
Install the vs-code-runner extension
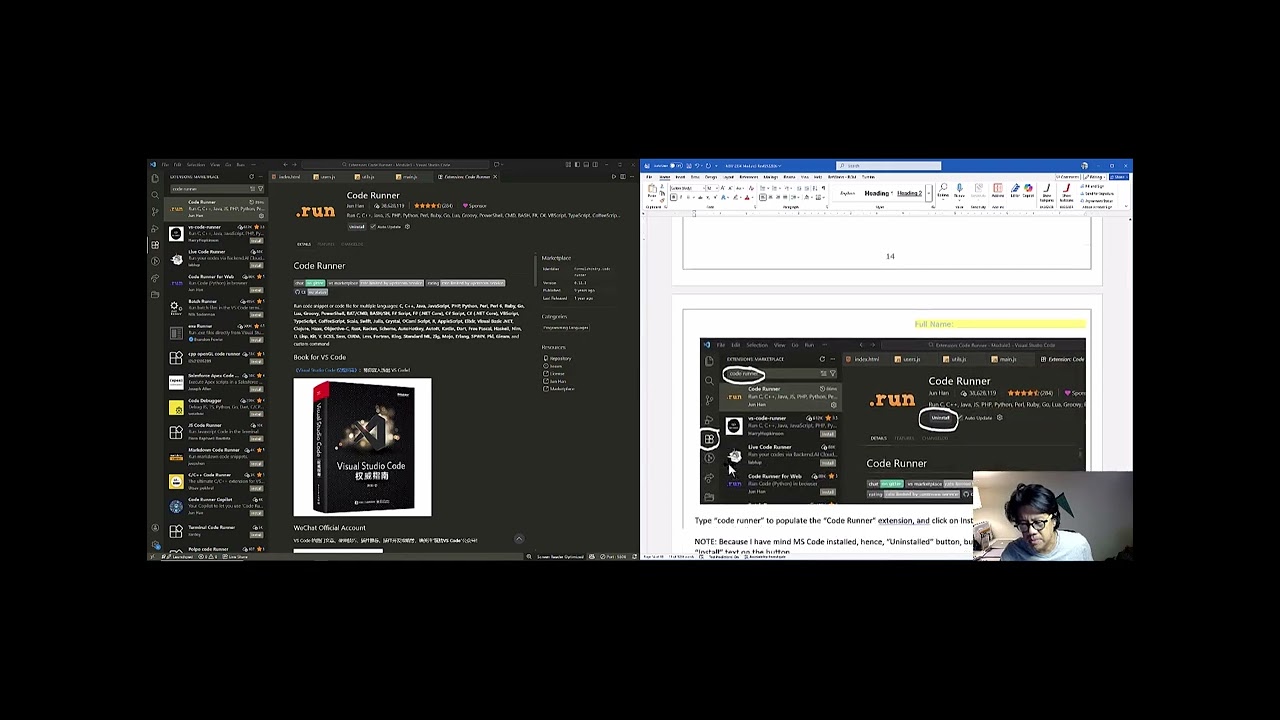[257, 241]
